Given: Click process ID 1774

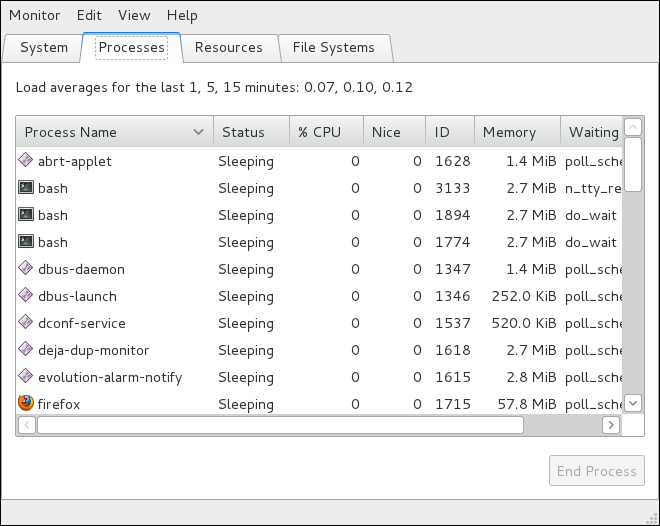Looking at the screenshot, I should click(x=452, y=242).
